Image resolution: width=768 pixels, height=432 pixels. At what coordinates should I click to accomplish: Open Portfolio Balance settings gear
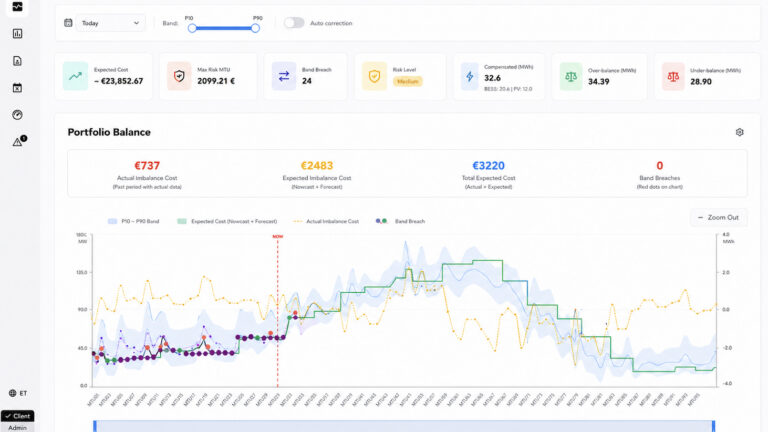[740, 132]
